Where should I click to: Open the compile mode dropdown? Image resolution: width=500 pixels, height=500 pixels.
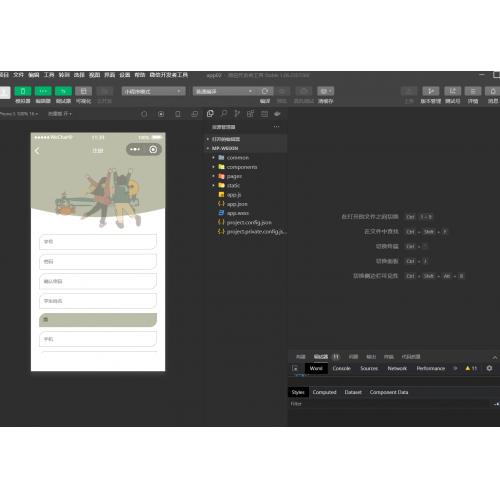tap(223, 91)
